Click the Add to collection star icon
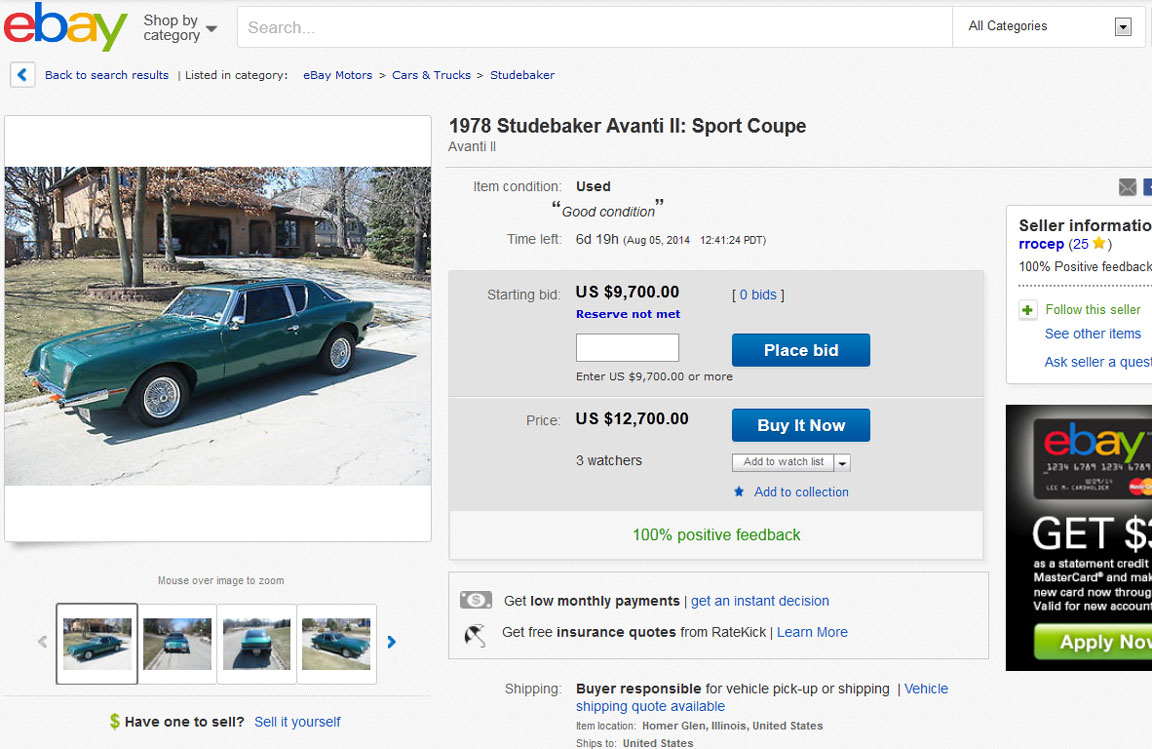The width and height of the screenshot is (1152, 749). tap(739, 492)
